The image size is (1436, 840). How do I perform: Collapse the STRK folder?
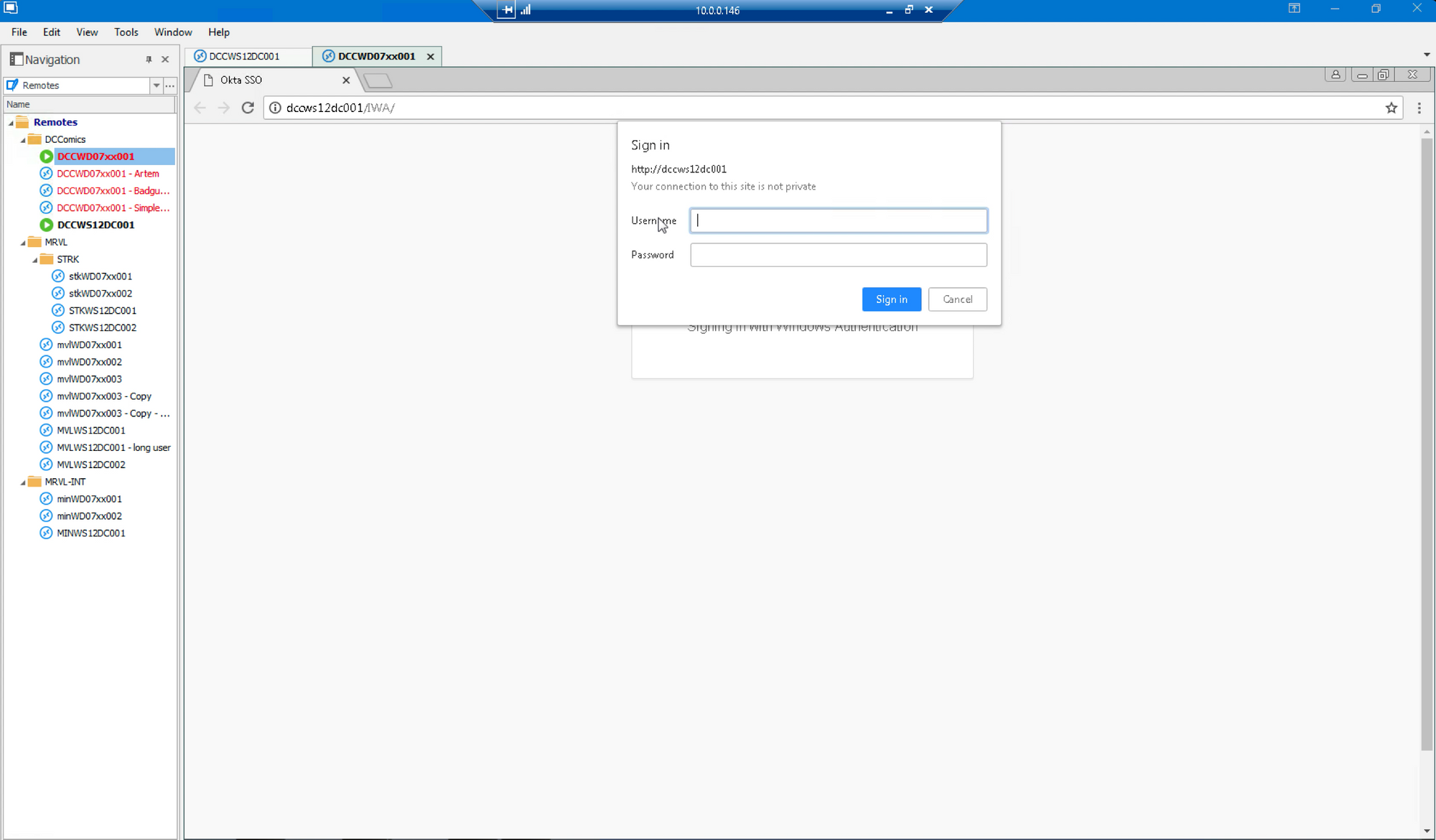coord(34,260)
